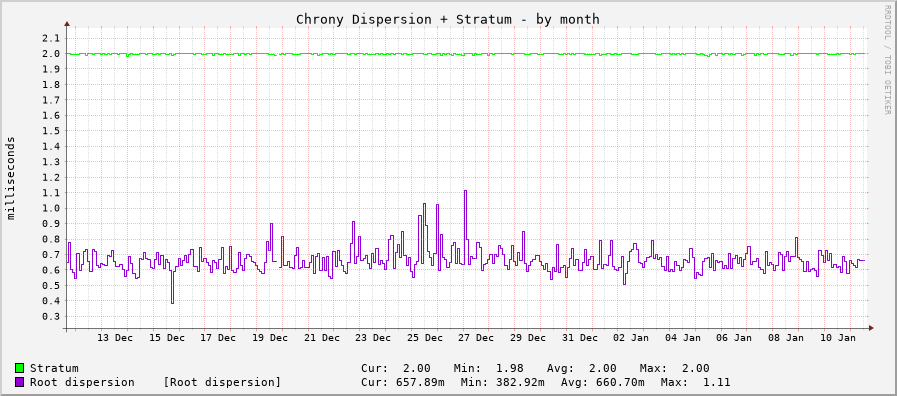
Task: Select the [Root dispersion] bracketed legend label
Action: pyautogui.click(x=222, y=382)
